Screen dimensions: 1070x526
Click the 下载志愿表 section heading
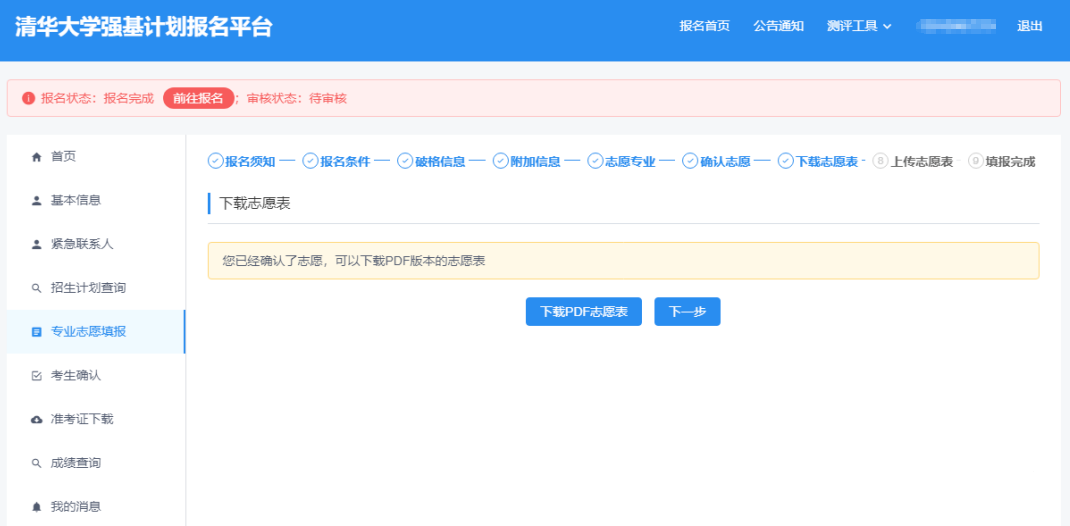pos(255,203)
